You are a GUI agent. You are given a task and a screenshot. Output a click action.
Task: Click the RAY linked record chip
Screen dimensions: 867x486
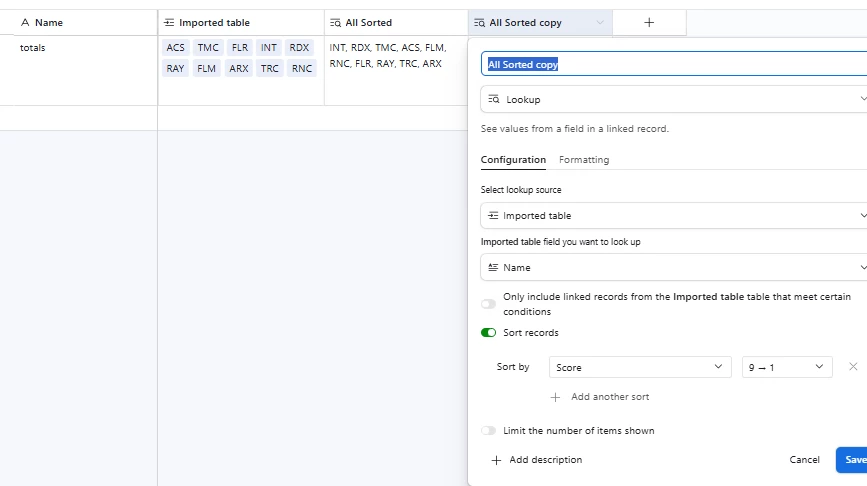click(x=175, y=69)
